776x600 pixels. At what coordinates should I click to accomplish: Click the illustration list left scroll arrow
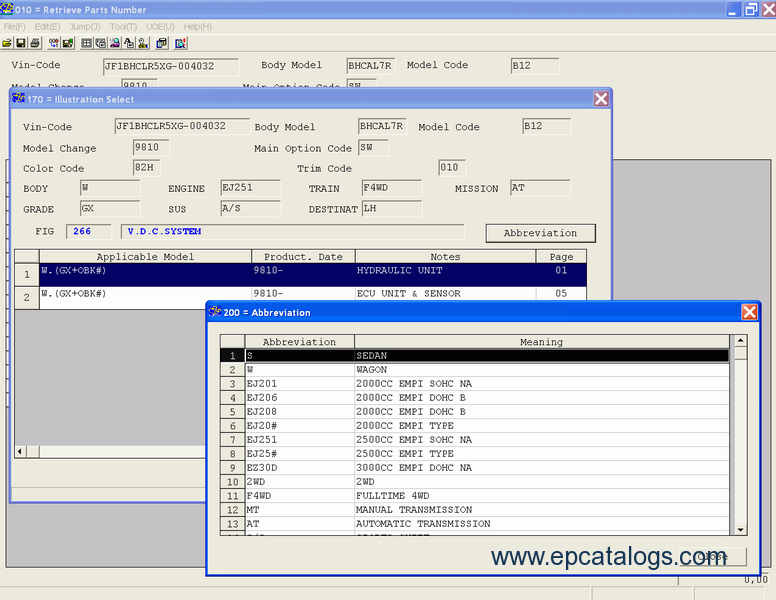(21, 451)
